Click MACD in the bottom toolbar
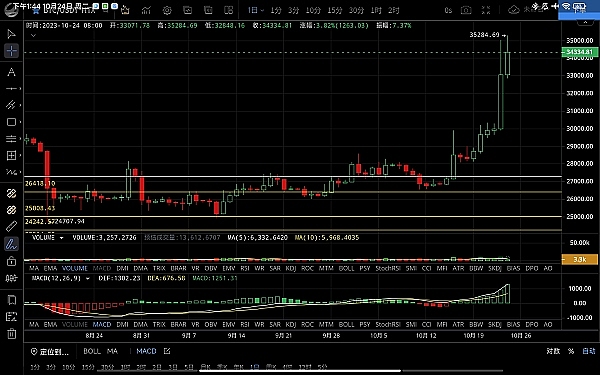The width and height of the screenshot is (600, 375). [146, 351]
